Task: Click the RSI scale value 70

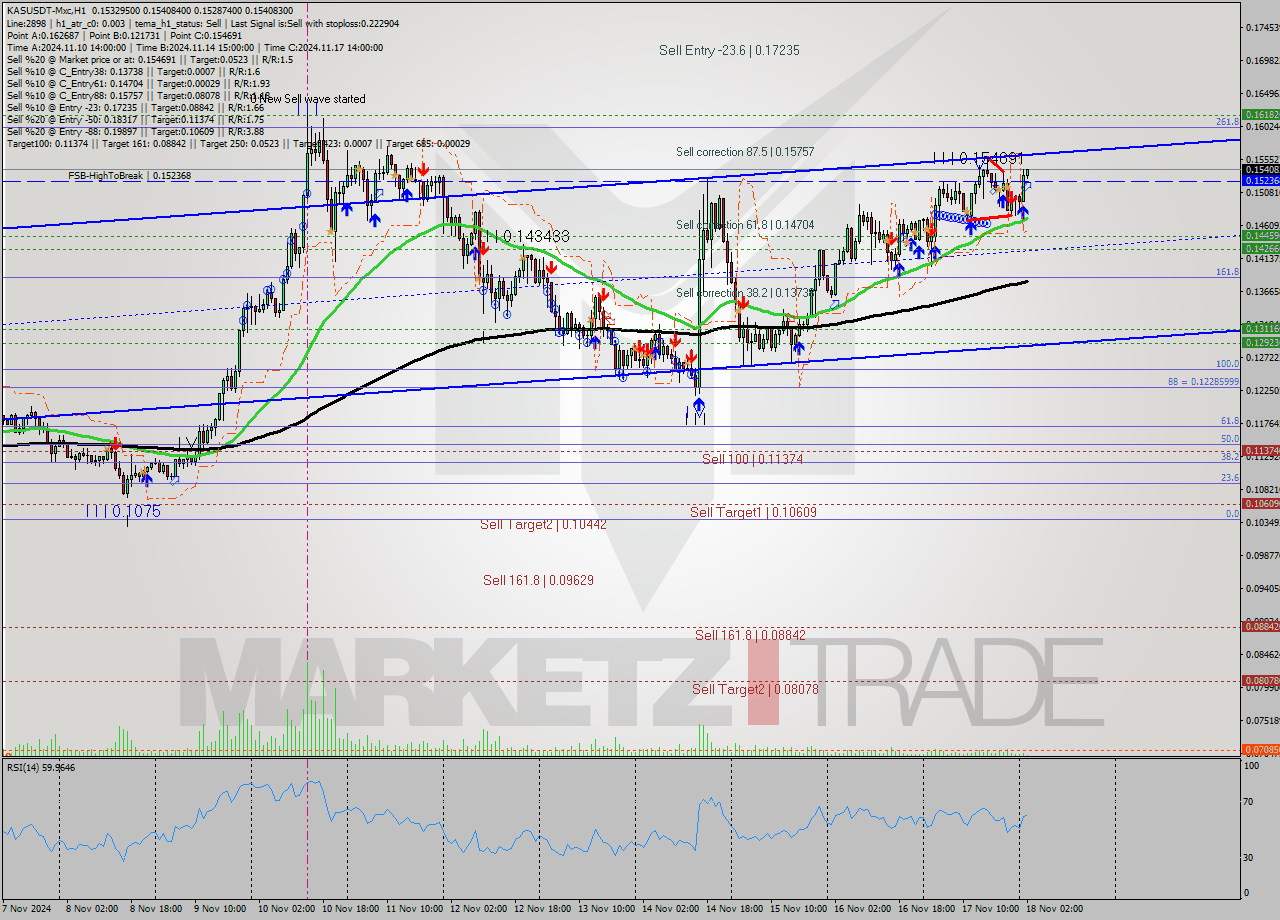Action: click(x=1250, y=801)
